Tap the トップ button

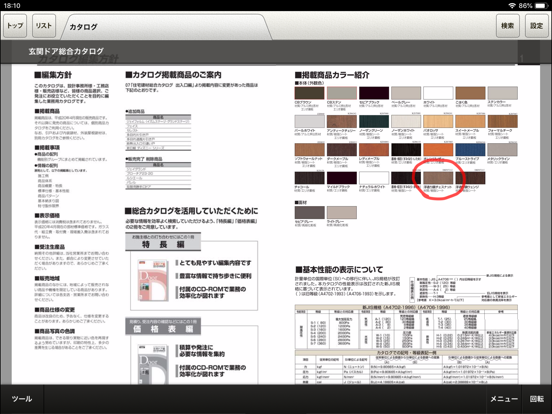15,26
